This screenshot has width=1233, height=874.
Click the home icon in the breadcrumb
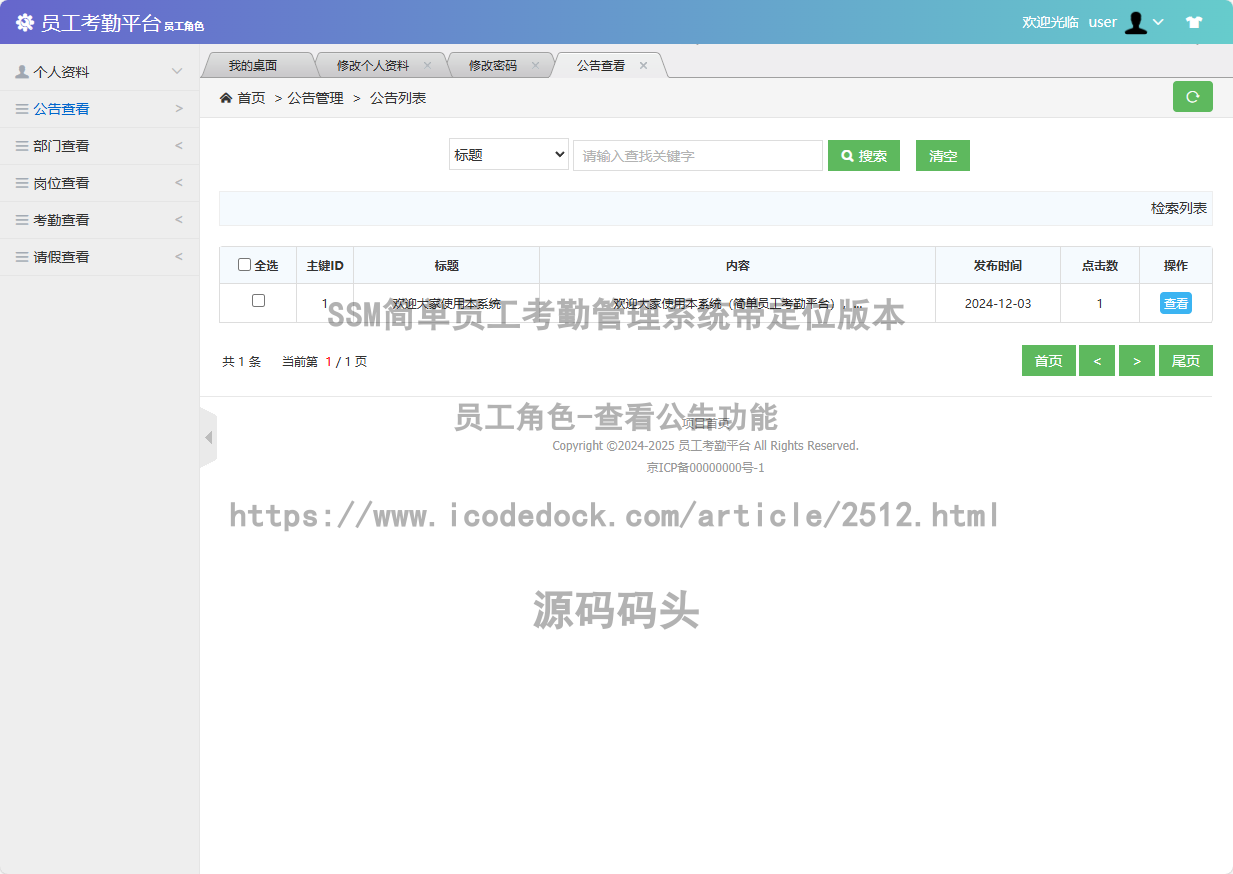[x=226, y=98]
